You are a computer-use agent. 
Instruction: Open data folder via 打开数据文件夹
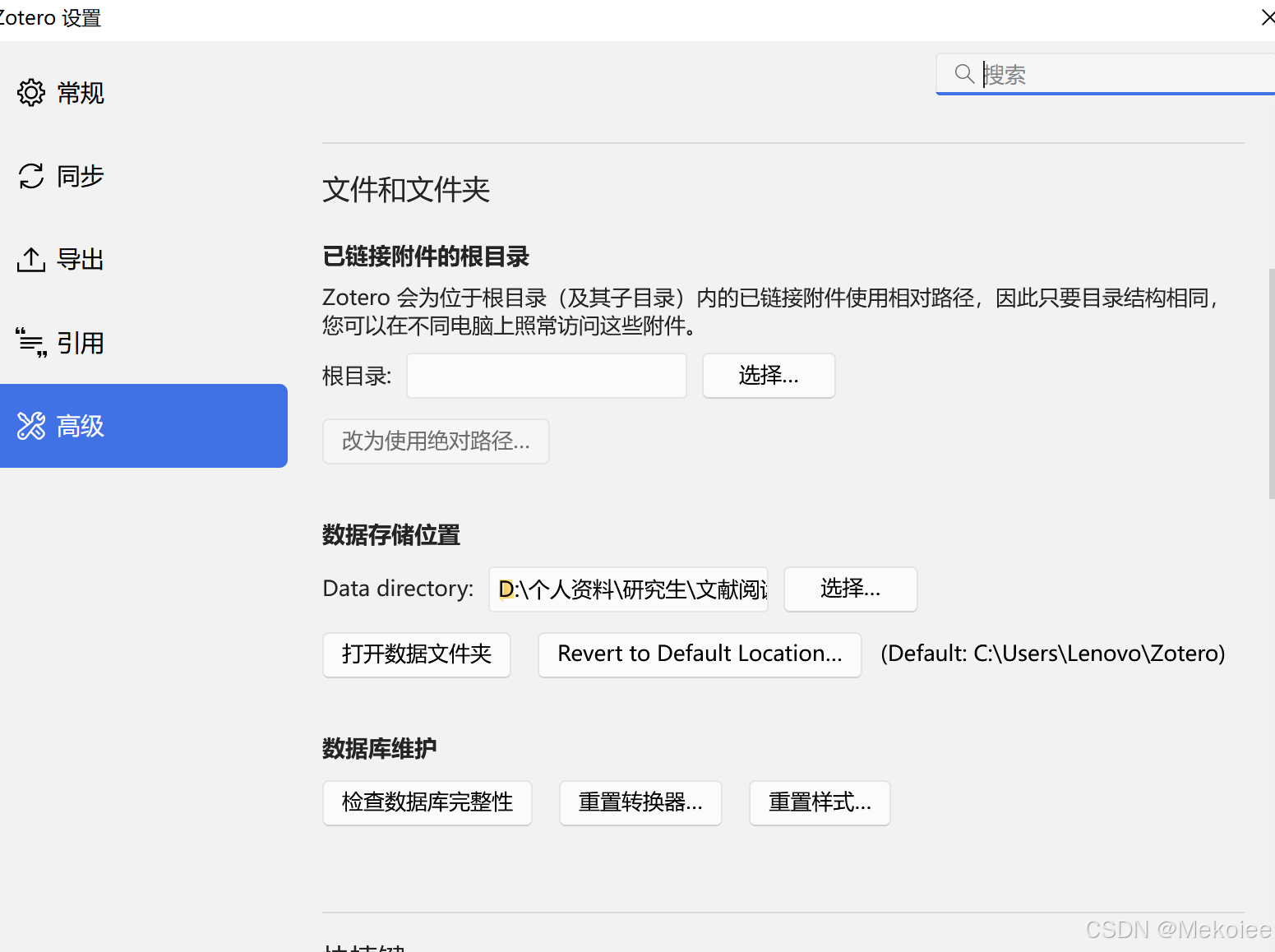417,654
